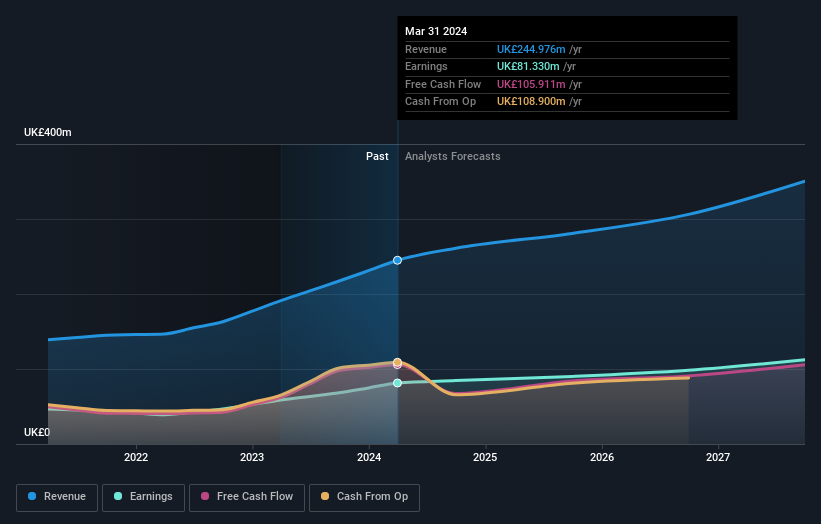Click the teal Earnings legend dot

pyautogui.click(x=118, y=496)
